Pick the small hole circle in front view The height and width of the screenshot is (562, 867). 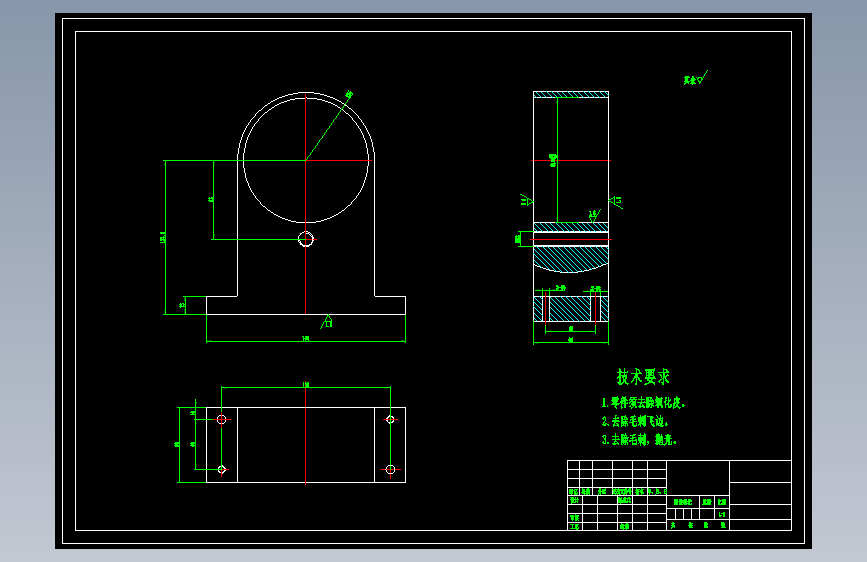coord(306,240)
